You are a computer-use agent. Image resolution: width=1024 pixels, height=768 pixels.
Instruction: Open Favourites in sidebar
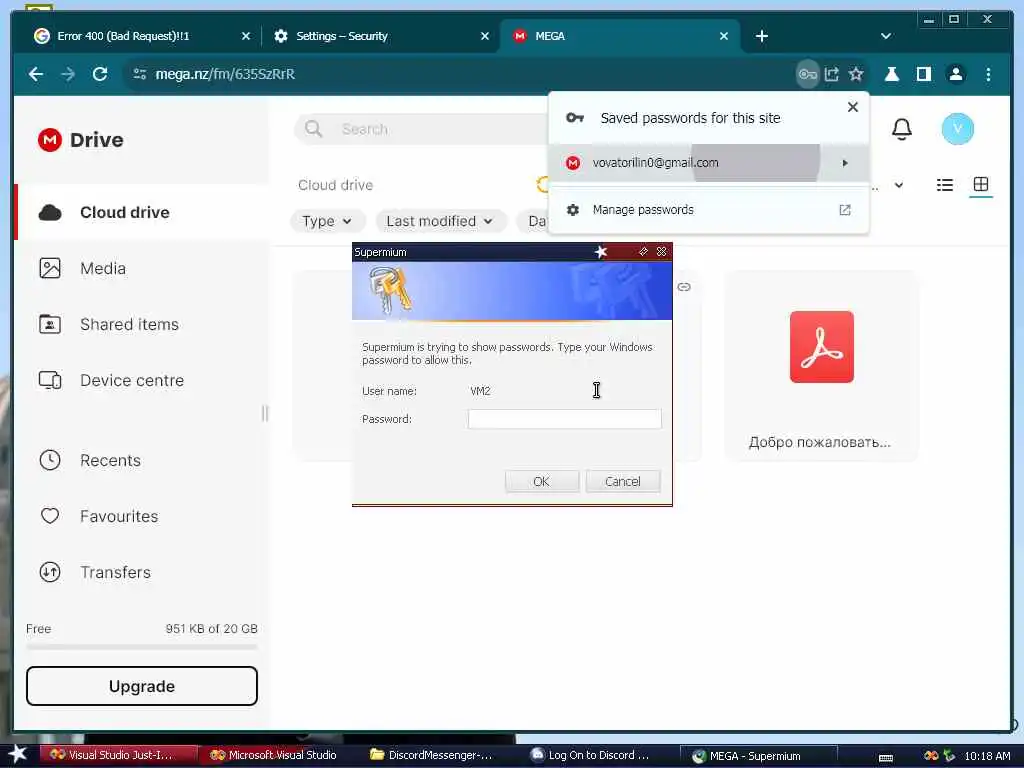[x=142, y=516]
